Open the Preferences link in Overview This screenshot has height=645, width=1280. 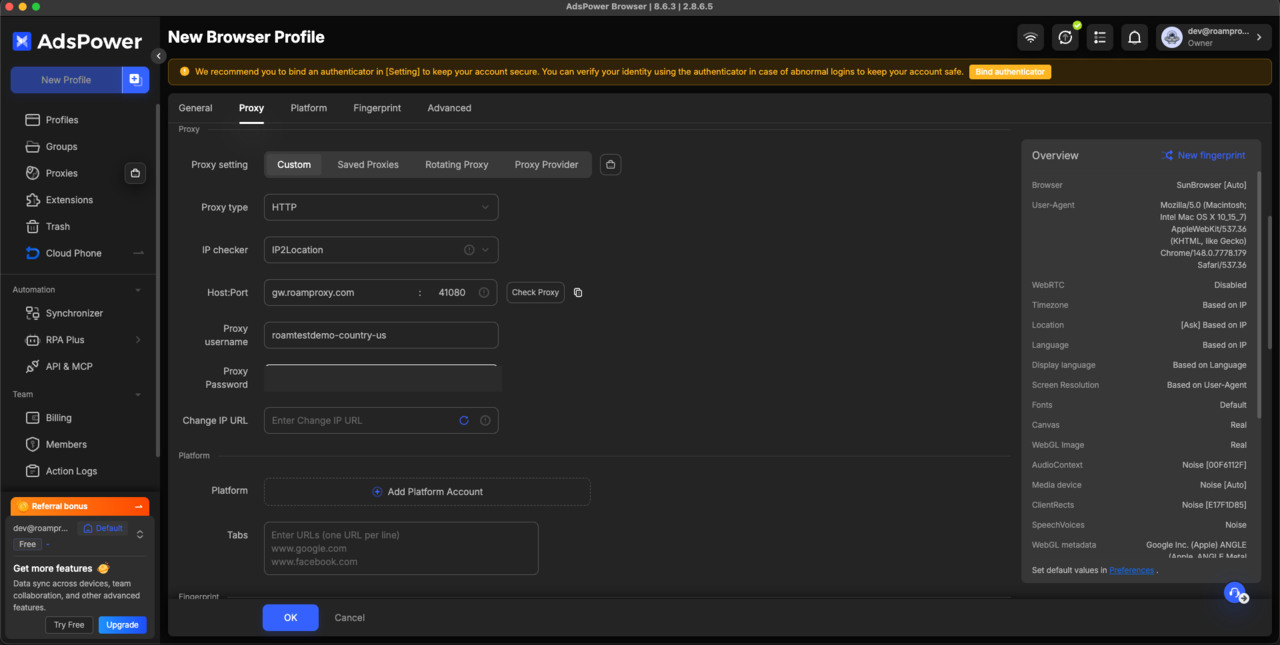1131,570
